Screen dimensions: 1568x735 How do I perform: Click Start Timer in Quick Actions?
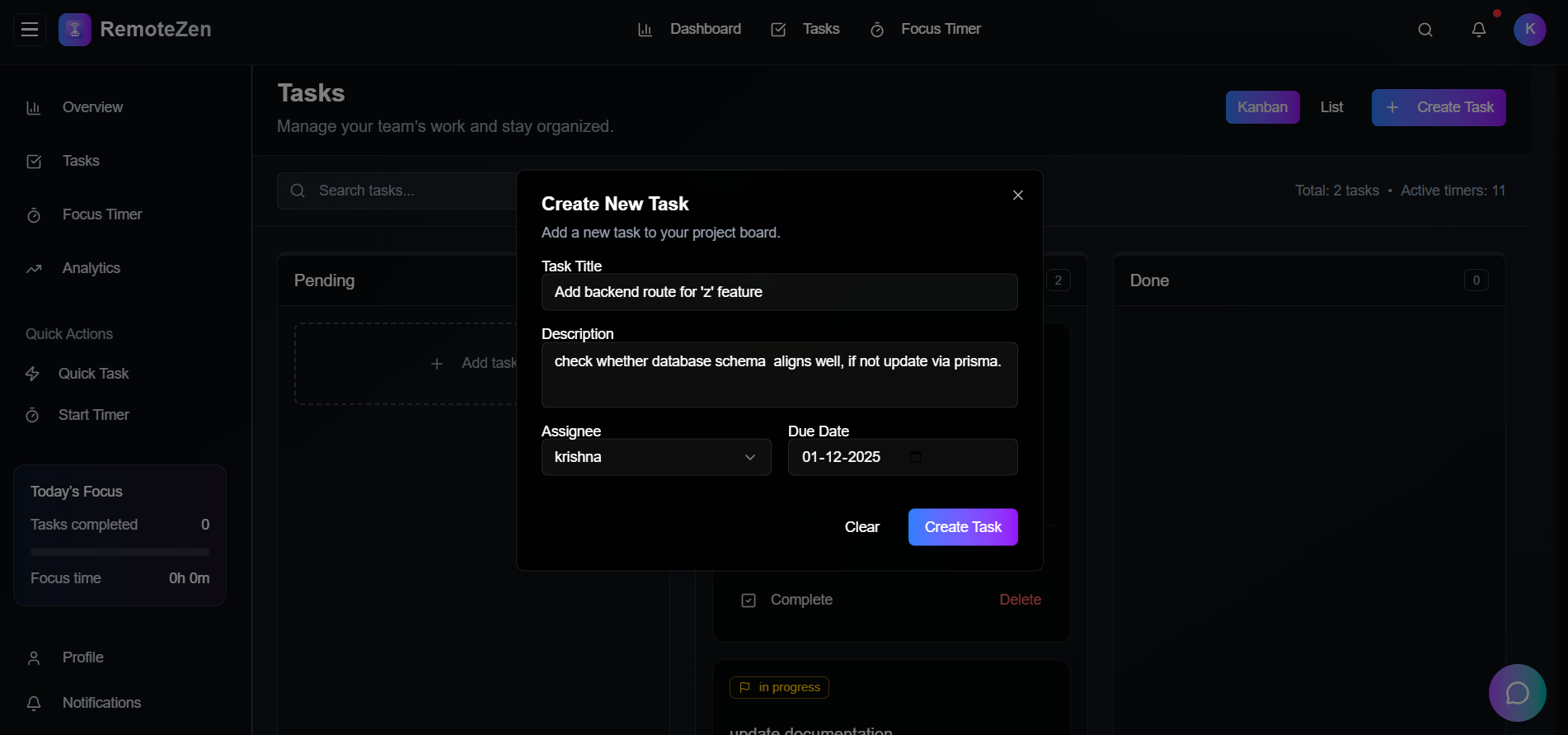(94, 415)
